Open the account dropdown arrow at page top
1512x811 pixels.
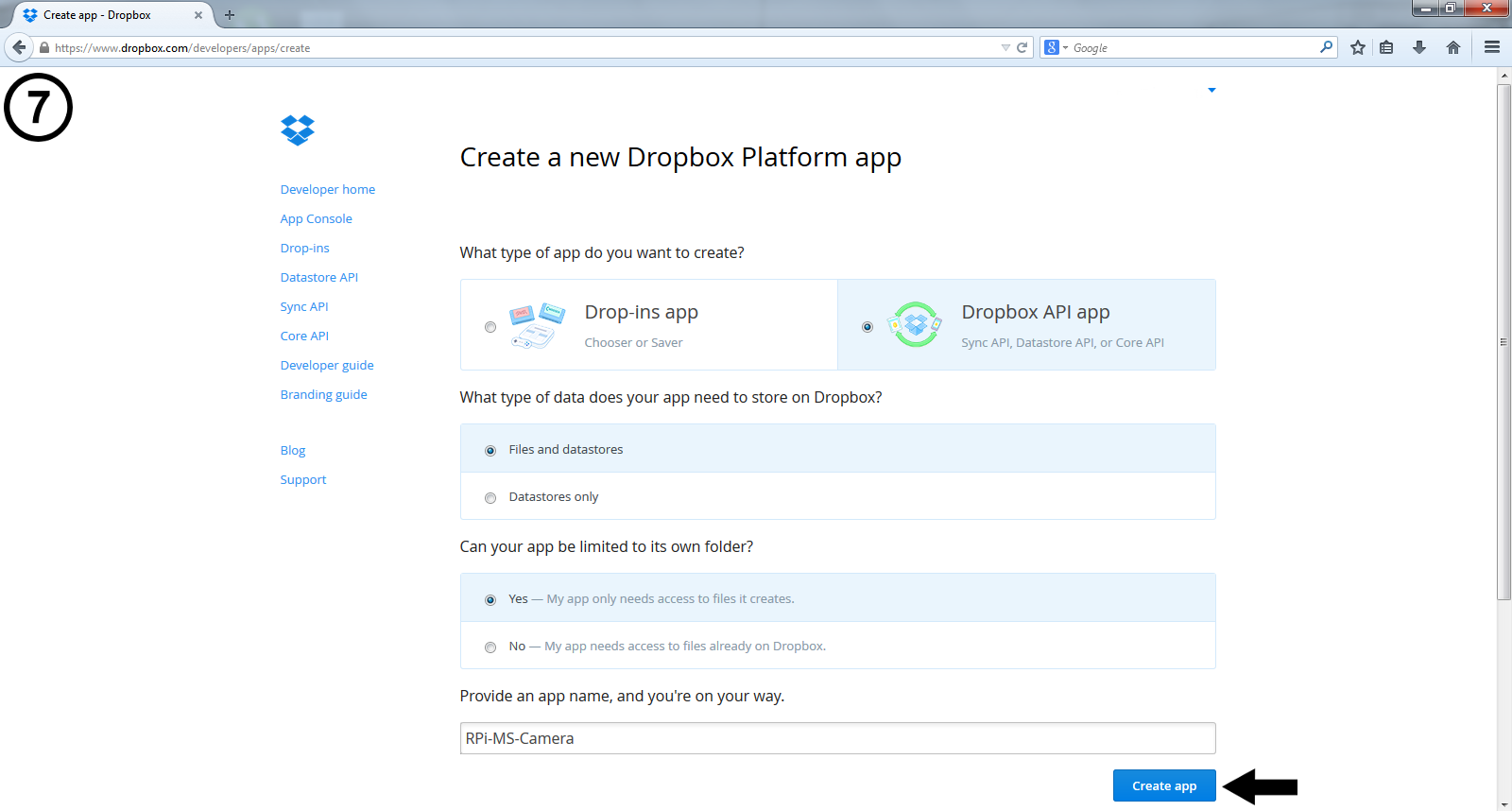pyautogui.click(x=1211, y=90)
